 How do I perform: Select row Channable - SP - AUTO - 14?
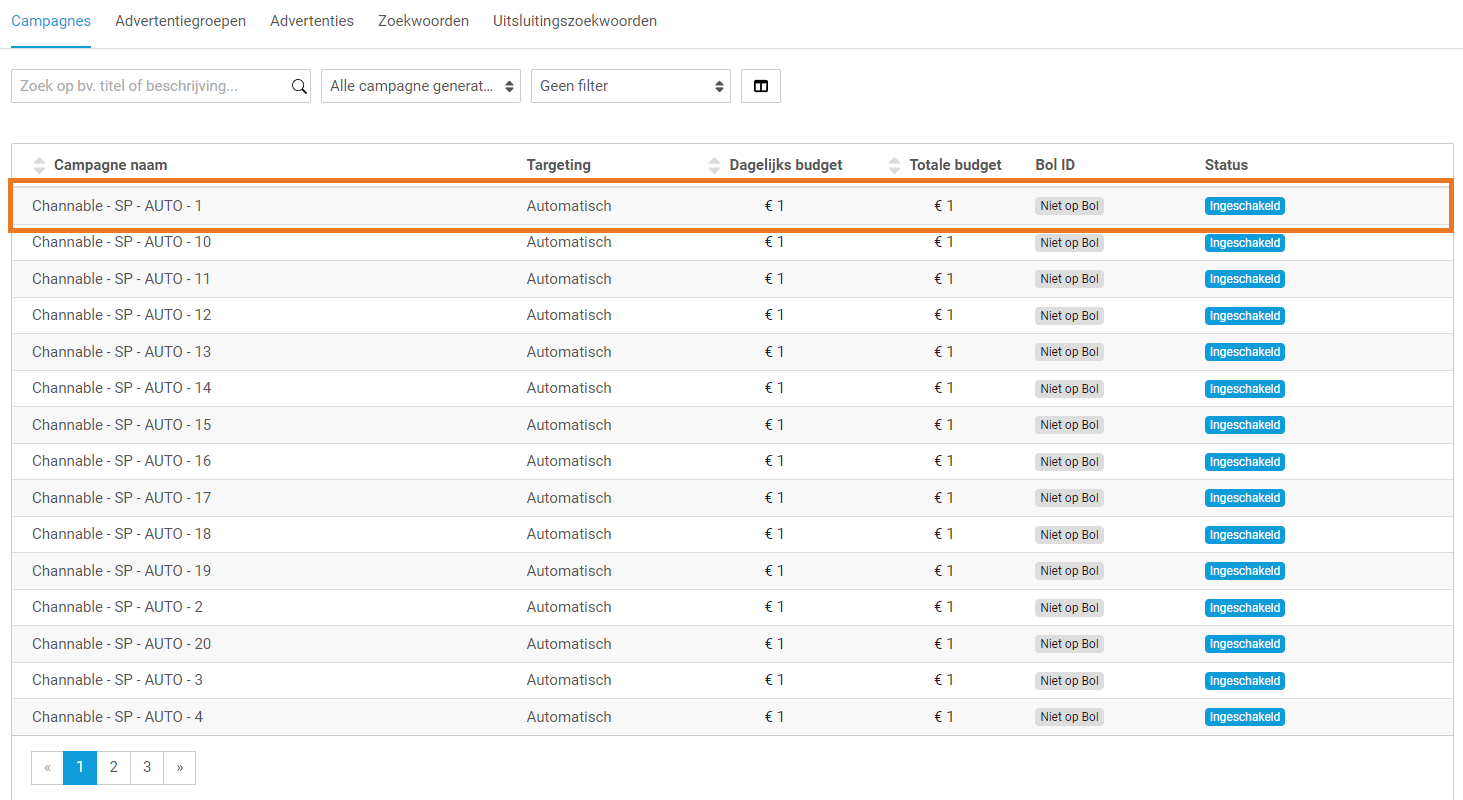[732, 388]
